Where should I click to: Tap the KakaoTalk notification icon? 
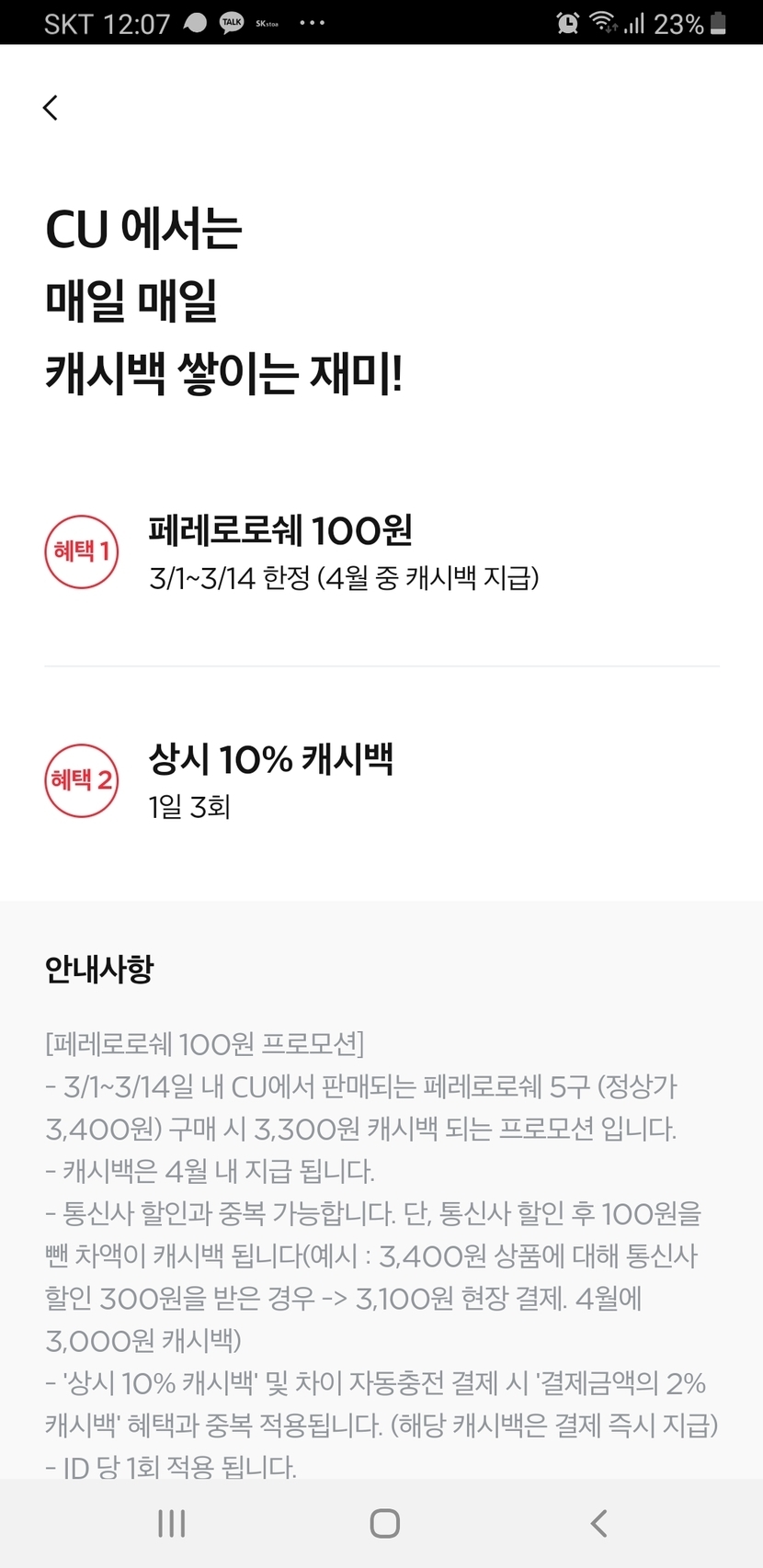[x=232, y=23]
